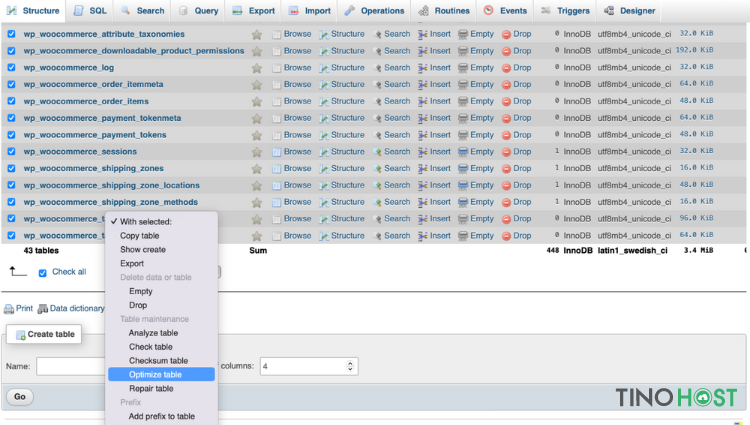Choose Drop in the With selected list
The image size is (750, 425).
tap(161, 305)
